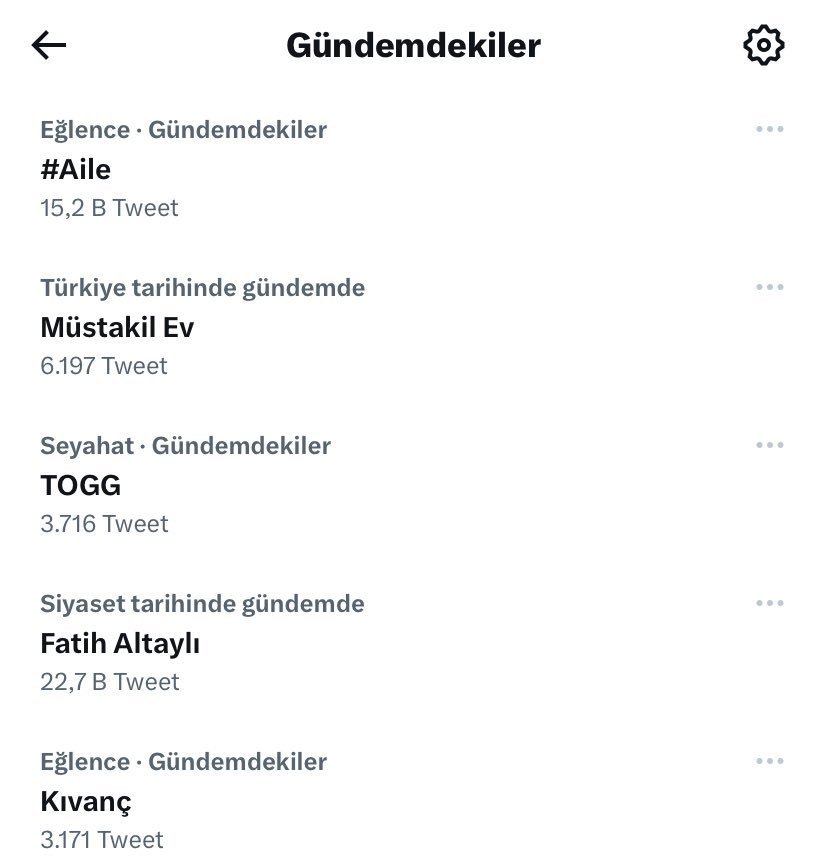Tap the back arrow icon
828x863 pixels.
point(49,45)
